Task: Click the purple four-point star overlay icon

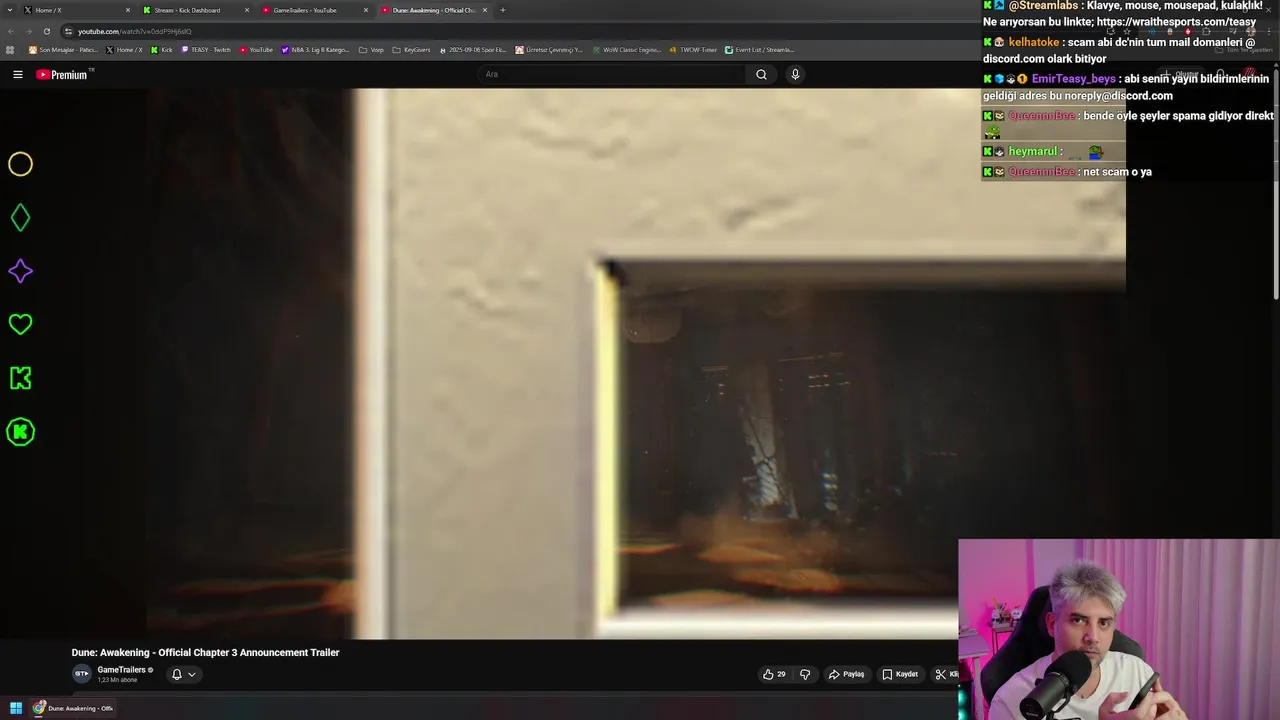Action: point(20,271)
